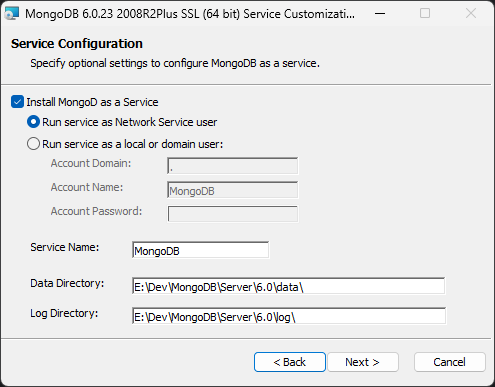Screen dimensions: 495x387
Task: Click the Service Configuration heading
Action: coord(77,44)
